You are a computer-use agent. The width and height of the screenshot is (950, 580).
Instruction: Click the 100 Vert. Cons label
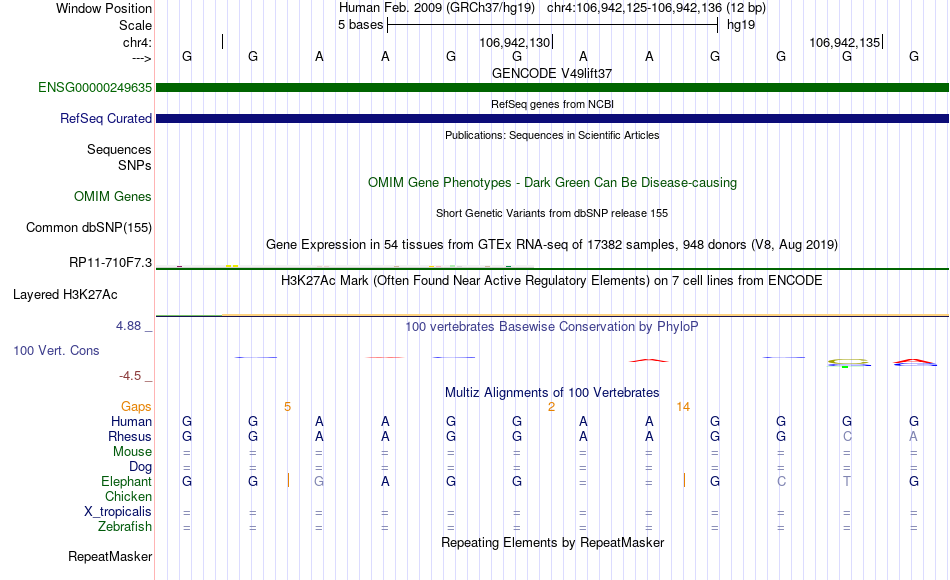(x=56, y=350)
